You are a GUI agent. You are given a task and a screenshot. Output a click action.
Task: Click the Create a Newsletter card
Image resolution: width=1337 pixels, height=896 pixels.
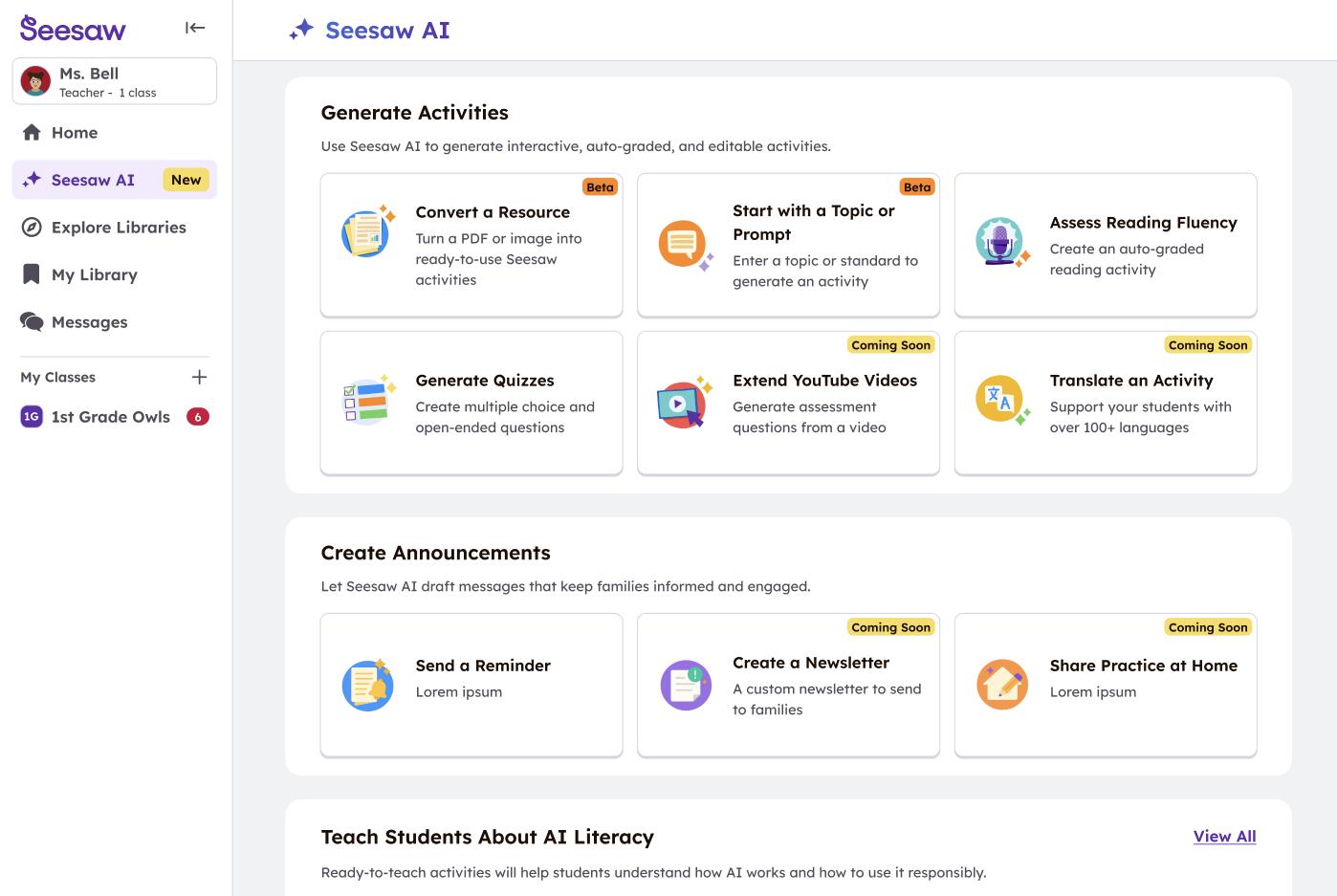coord(788,685)
